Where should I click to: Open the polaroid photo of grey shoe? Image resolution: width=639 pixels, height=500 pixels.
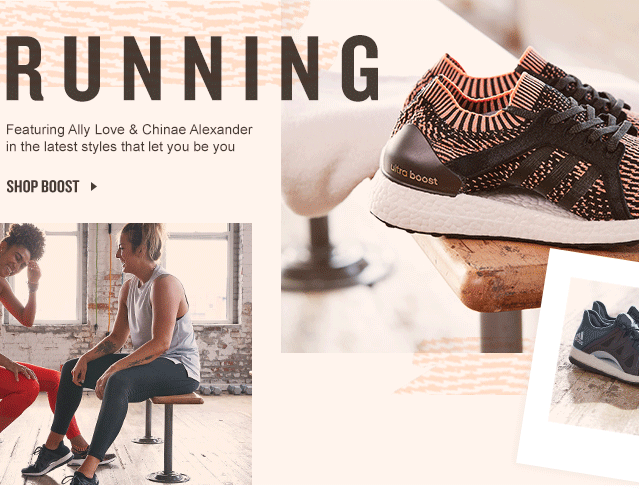tap(581, 365)
